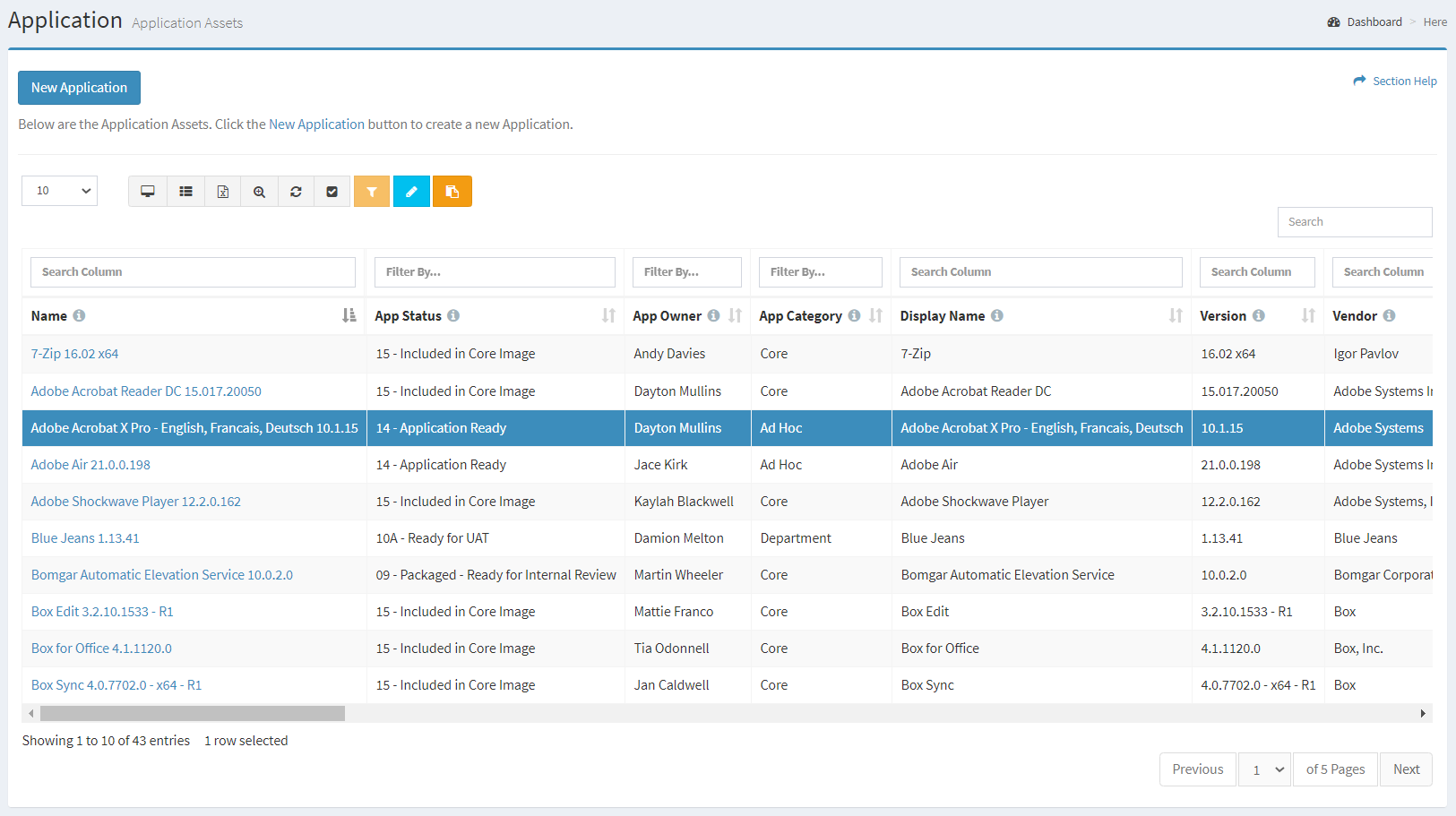Open Blue Jeans 1.13.41 link

click(x=85, y=538)
